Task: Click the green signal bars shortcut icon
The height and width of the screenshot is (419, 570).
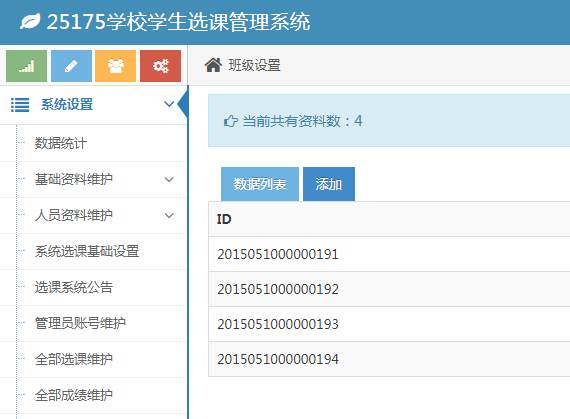Action: (27, 66)
